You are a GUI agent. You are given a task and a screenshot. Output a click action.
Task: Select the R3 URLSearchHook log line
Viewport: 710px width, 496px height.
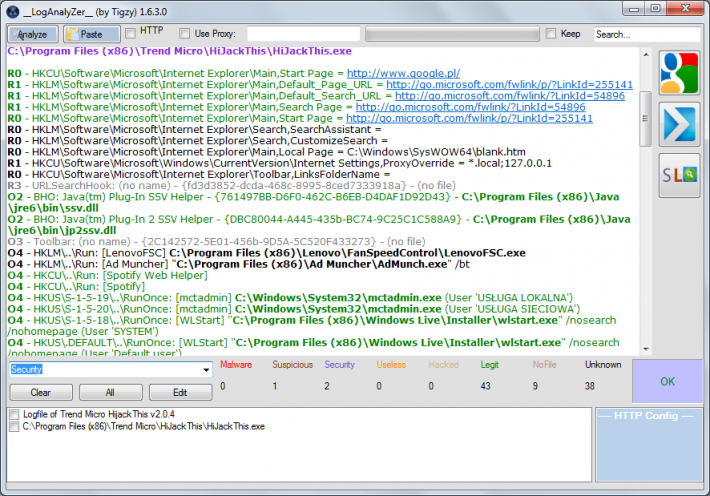coord(232,186)
